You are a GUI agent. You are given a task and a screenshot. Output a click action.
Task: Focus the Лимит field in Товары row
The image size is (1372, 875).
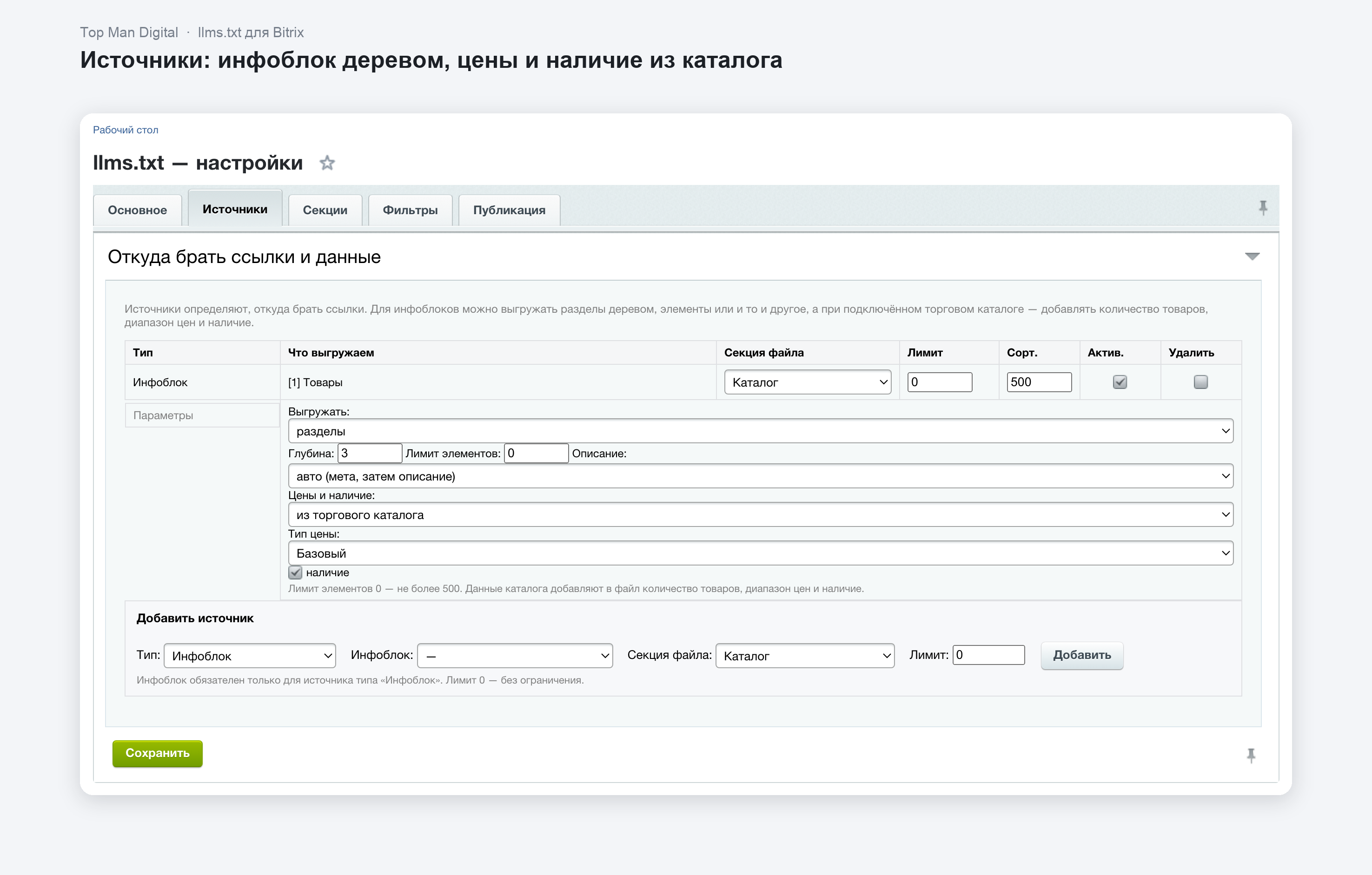(940, 382)
